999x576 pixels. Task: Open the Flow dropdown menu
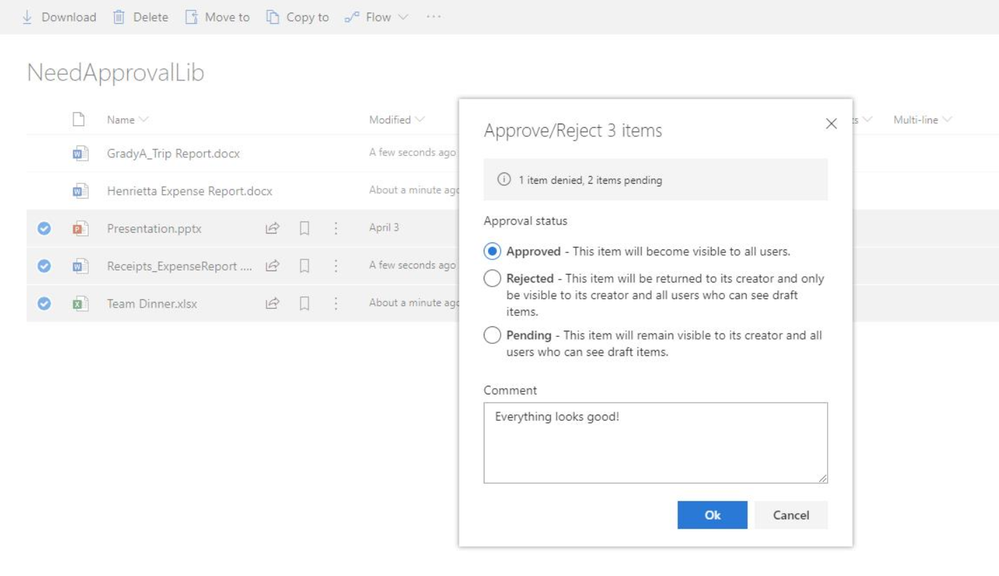click(x=376, y=17)
